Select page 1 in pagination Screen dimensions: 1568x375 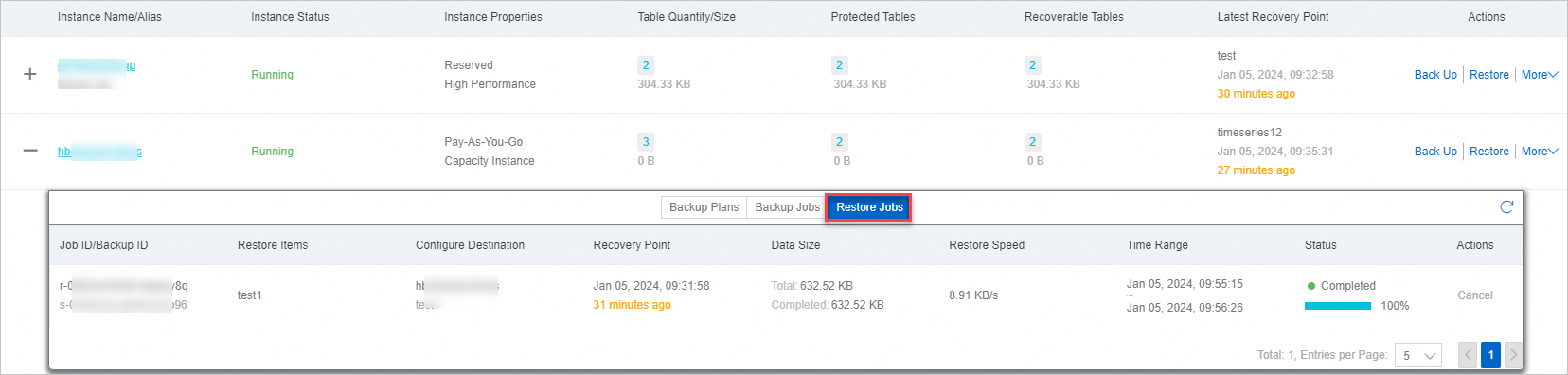click(1490, 355)
